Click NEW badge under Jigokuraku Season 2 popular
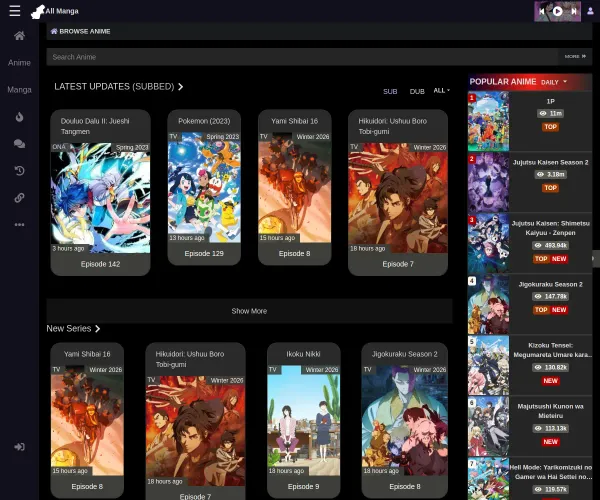The width and height of the screenshot is (600, 500). [559, 310]
